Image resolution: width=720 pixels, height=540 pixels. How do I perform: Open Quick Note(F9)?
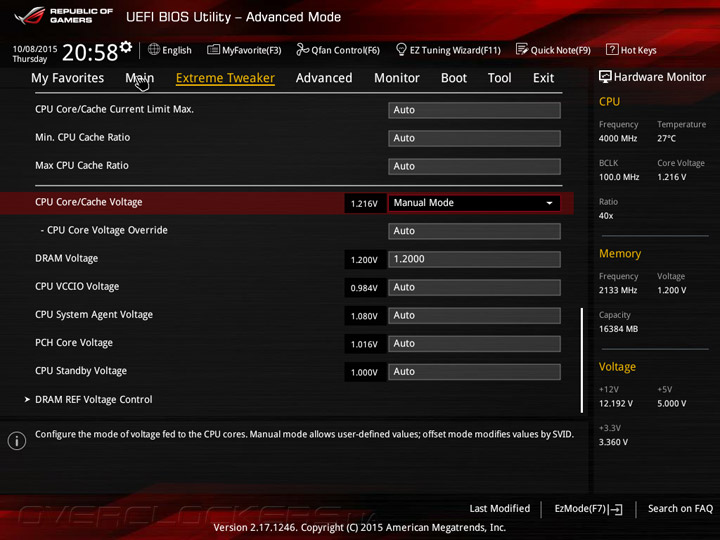tap(561, 50)
